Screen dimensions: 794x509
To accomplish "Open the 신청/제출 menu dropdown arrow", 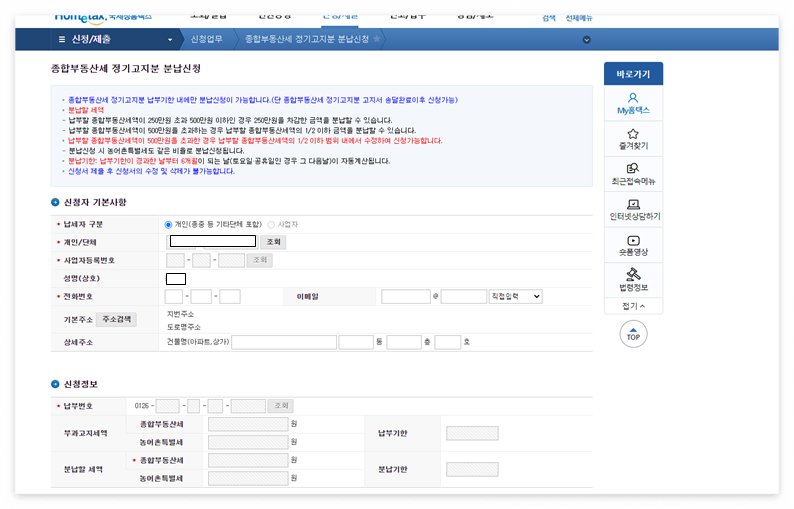I will coord(170,40).
